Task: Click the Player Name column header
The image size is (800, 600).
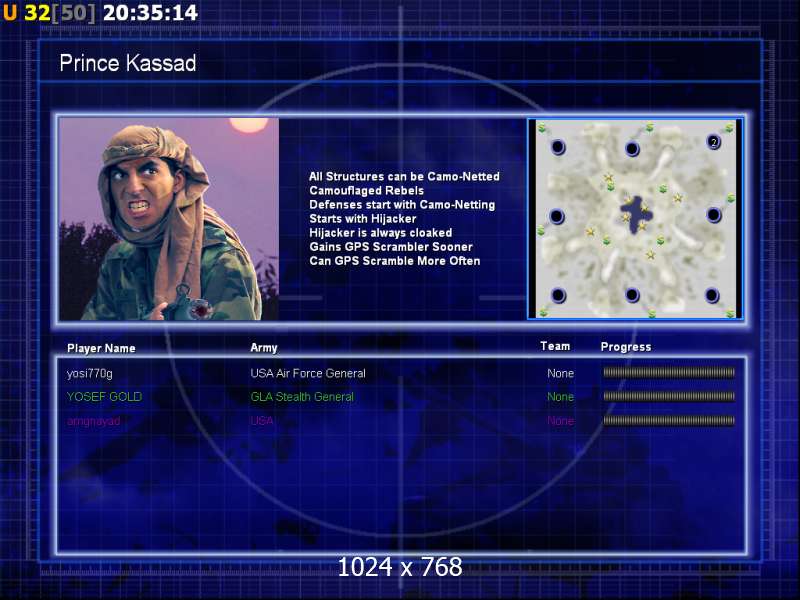Action: 101,348
